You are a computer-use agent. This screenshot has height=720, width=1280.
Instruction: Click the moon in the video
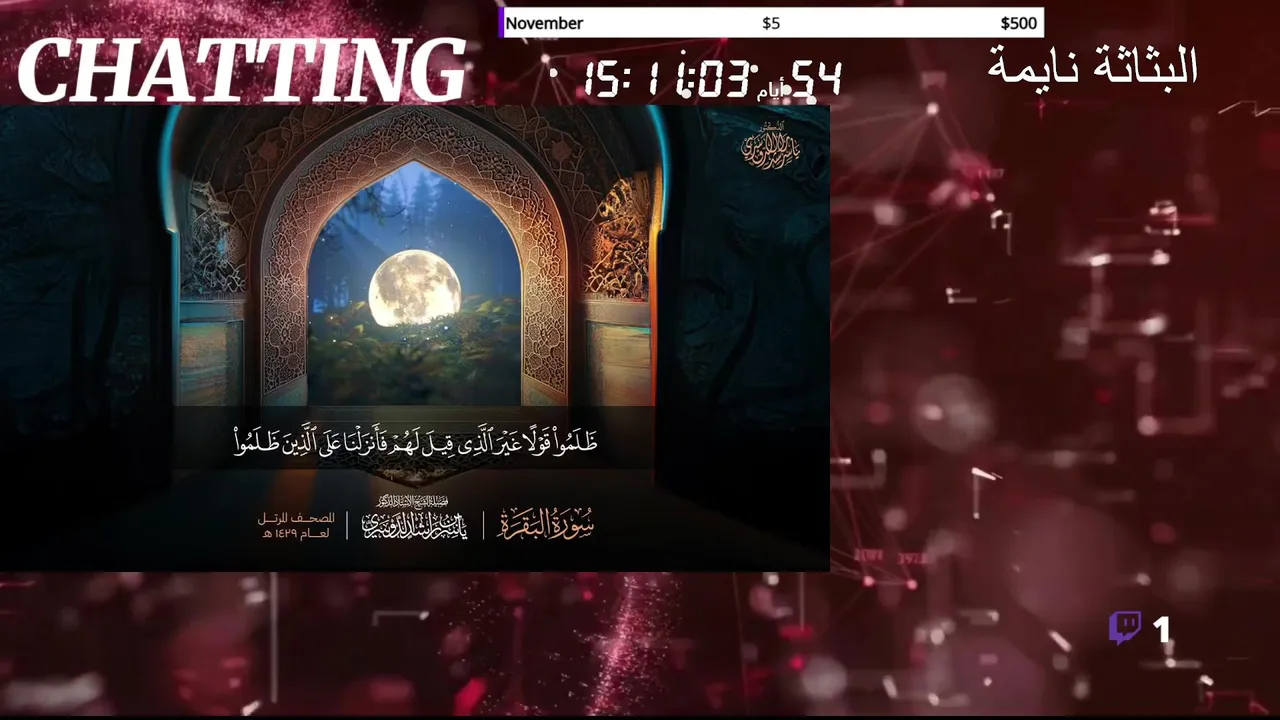point(414,287)
